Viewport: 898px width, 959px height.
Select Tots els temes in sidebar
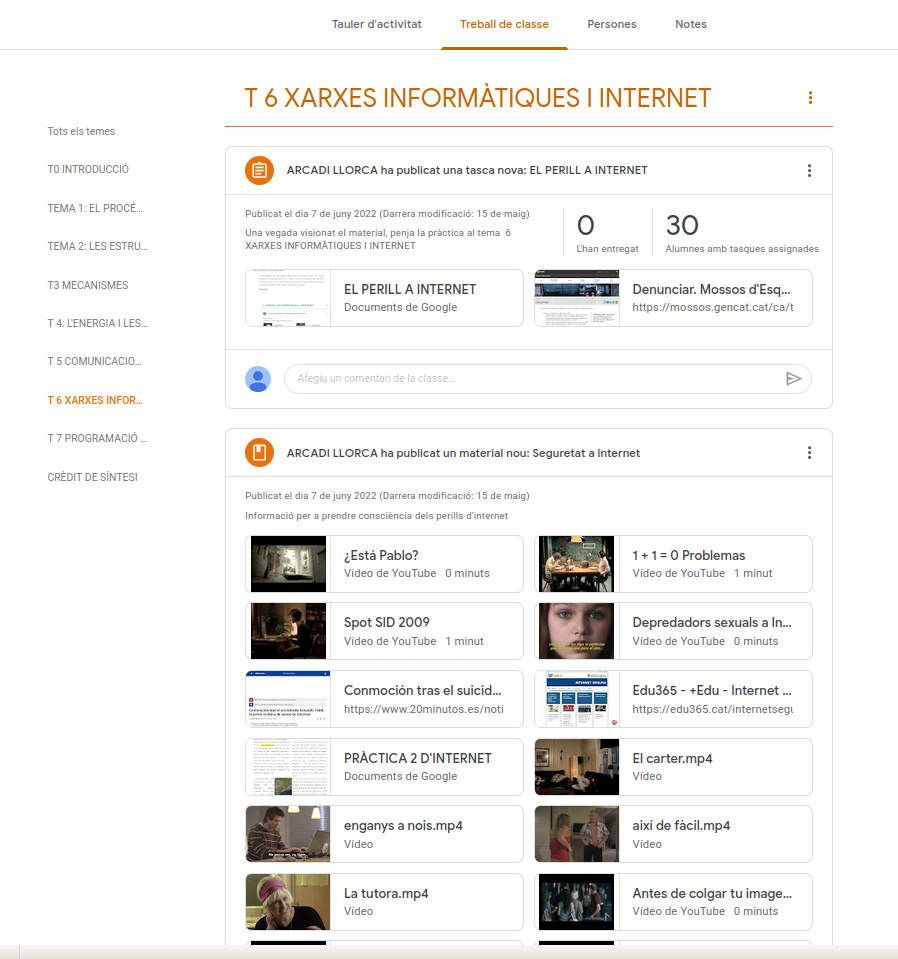point(81,131)
